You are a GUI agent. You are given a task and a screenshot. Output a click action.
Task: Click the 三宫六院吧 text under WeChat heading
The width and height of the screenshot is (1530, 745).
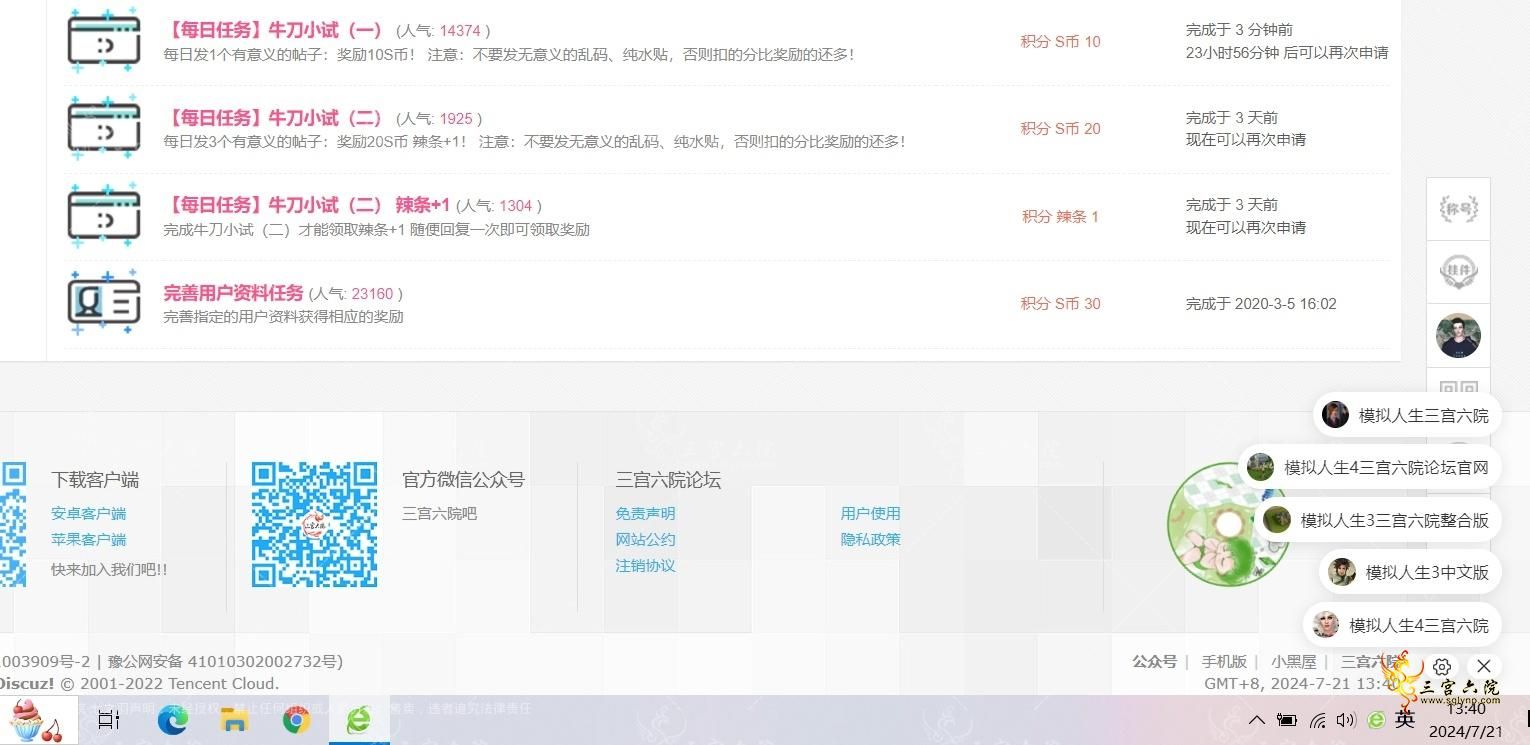pyautogui.click(x=439, y=513)
